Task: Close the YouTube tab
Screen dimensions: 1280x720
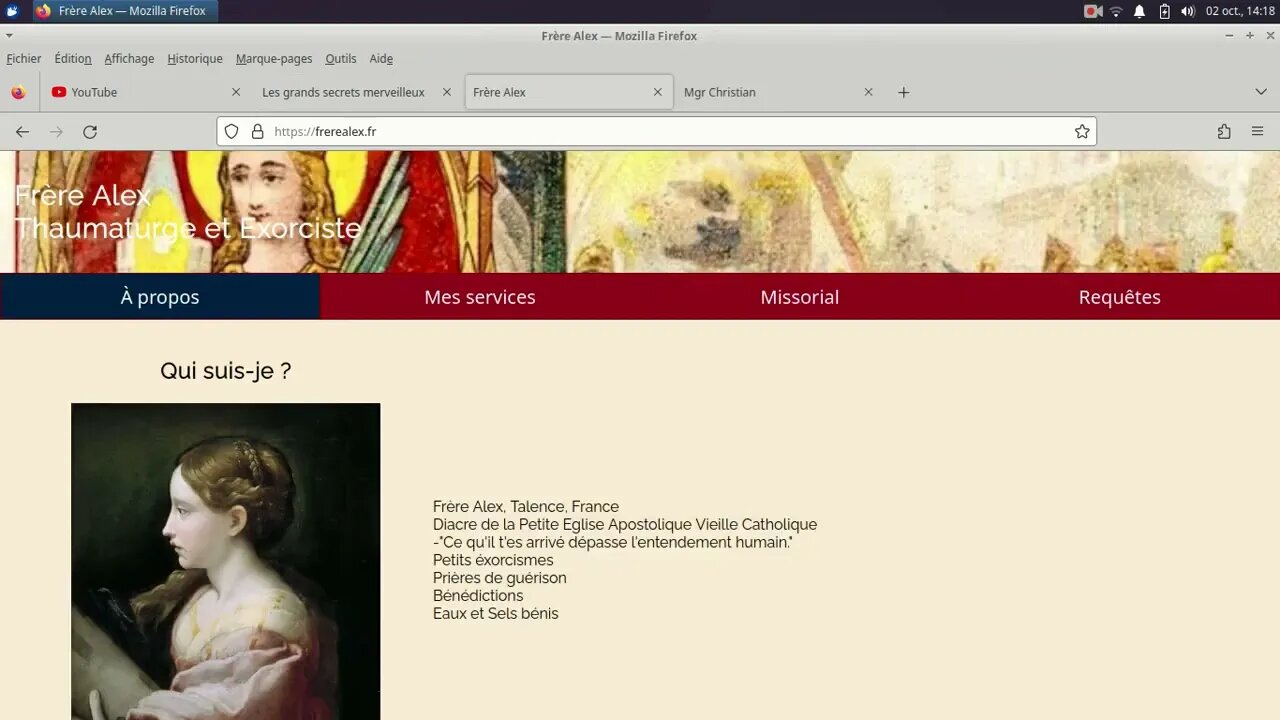Action: pyautogui.click(x=236, y=92)
